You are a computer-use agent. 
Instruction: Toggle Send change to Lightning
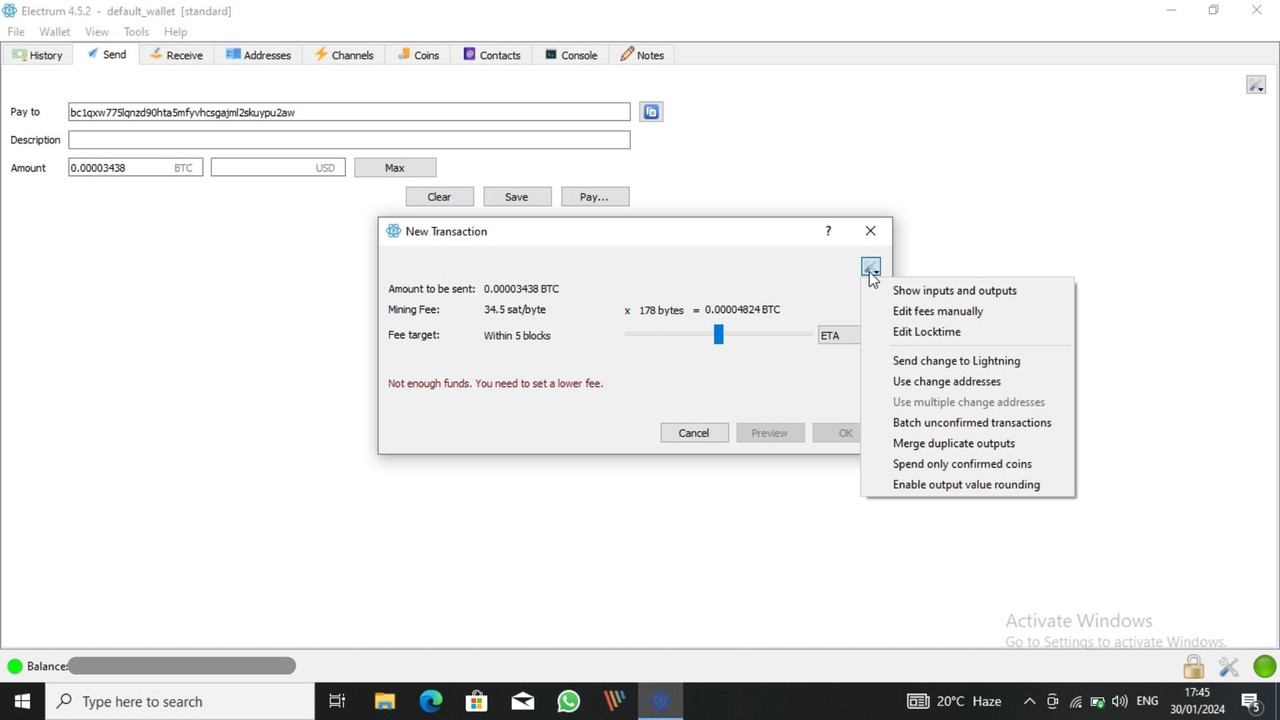pyautogui.click(x=968, y=361)
